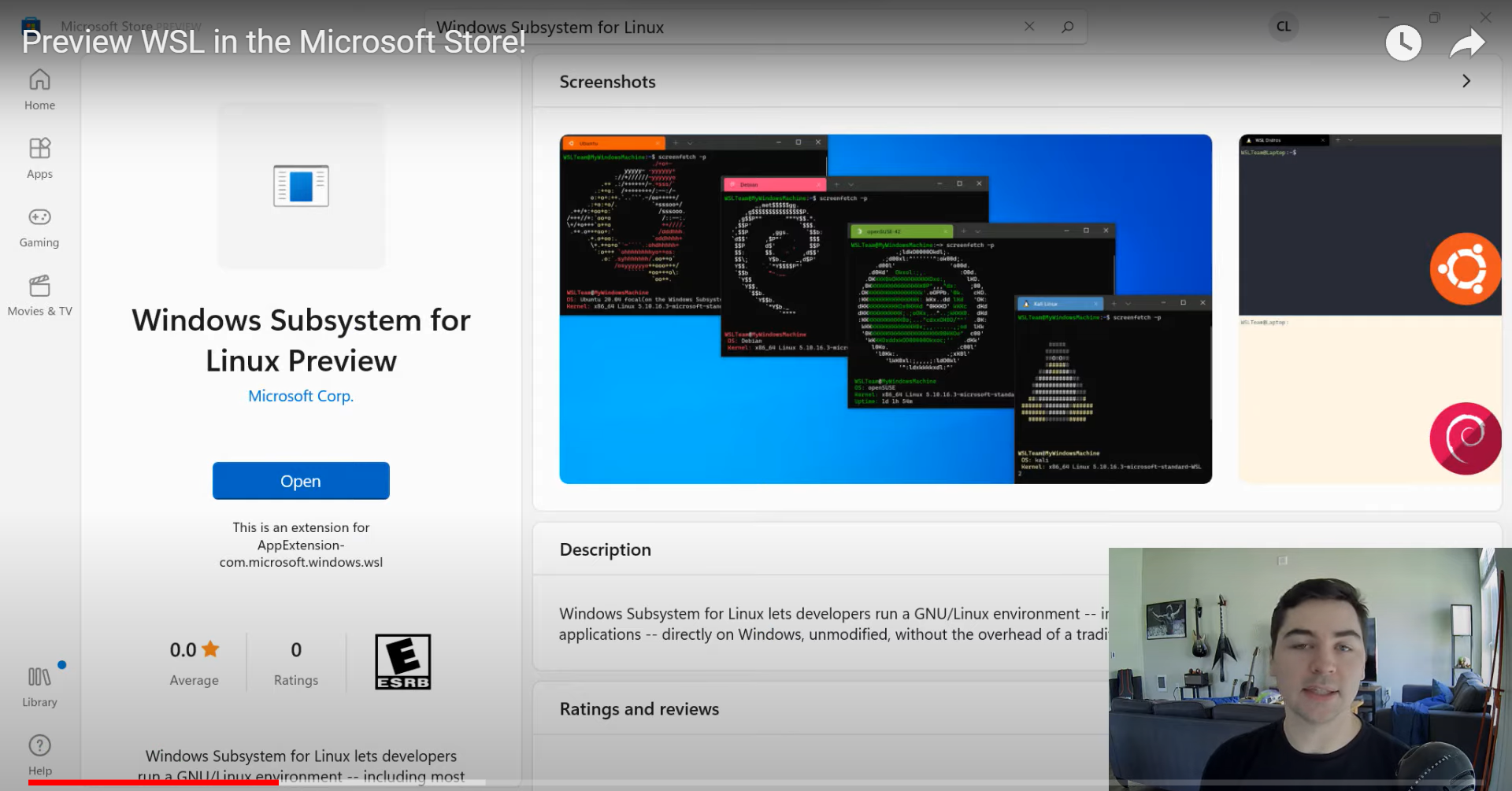Viewport: 1512px width, 791px height.
Task: Click the Description heading
Action: tap(606, 549)
